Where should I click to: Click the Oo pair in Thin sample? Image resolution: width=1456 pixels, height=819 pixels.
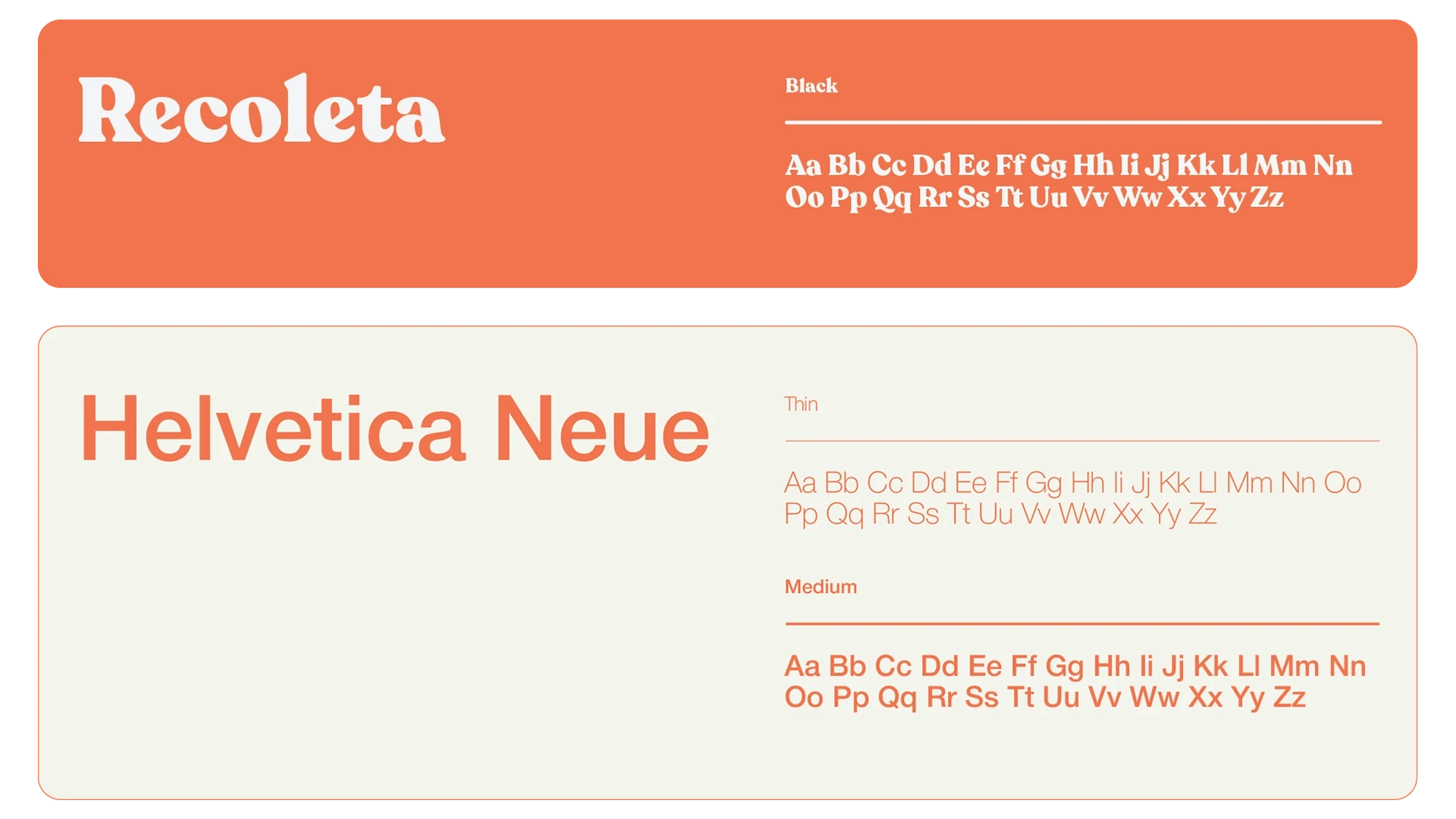tap(1342, 483)
